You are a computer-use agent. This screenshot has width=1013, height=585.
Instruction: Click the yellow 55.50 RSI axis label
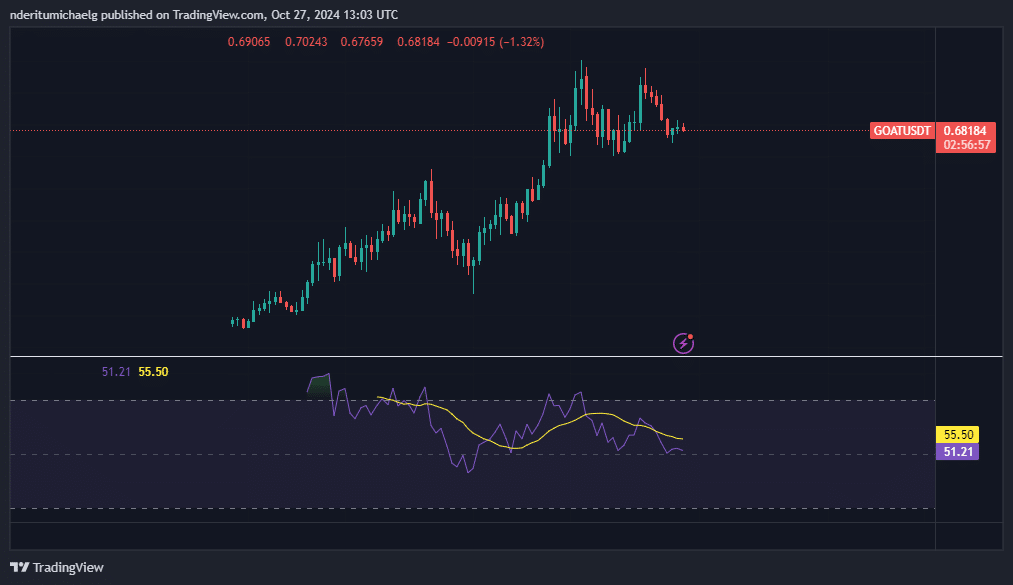pos(957,435)
